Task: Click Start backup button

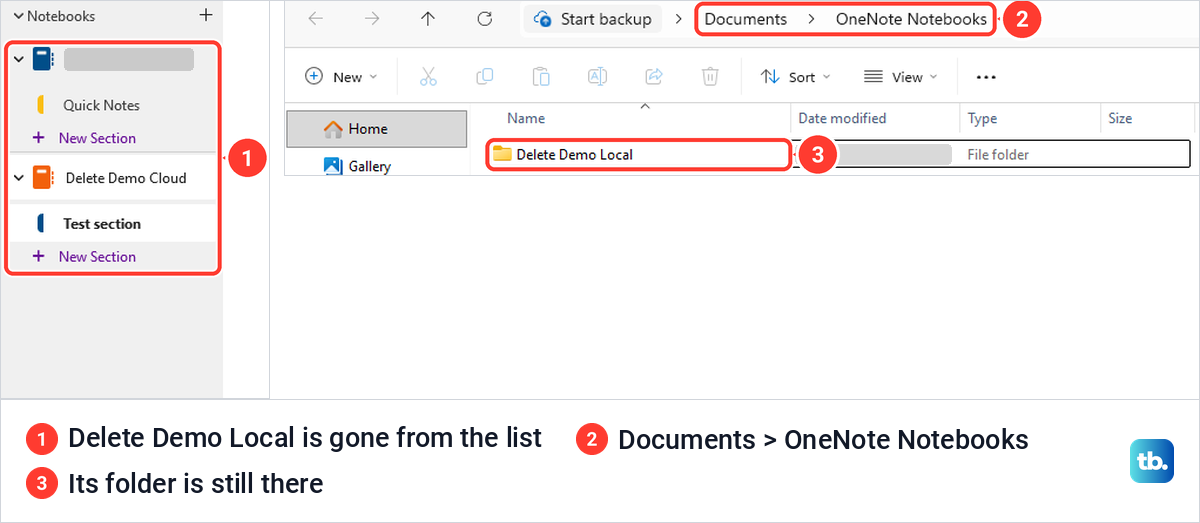Action: click(594, 19)
